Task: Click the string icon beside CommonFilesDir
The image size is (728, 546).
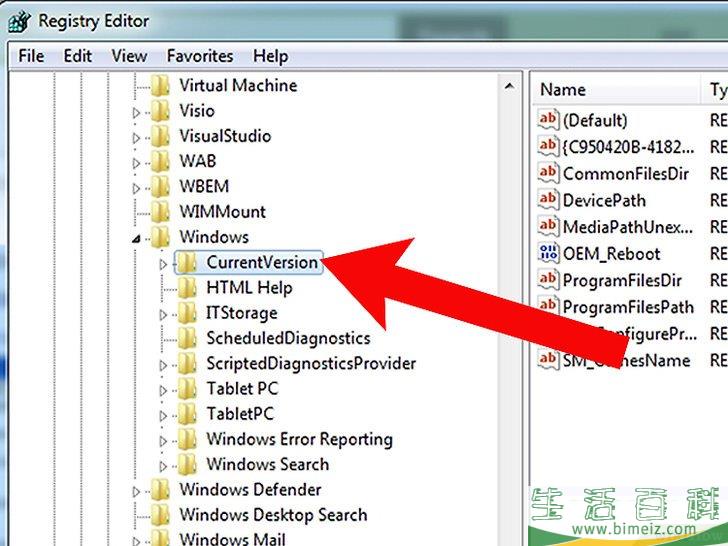Action: coord(548,173)
